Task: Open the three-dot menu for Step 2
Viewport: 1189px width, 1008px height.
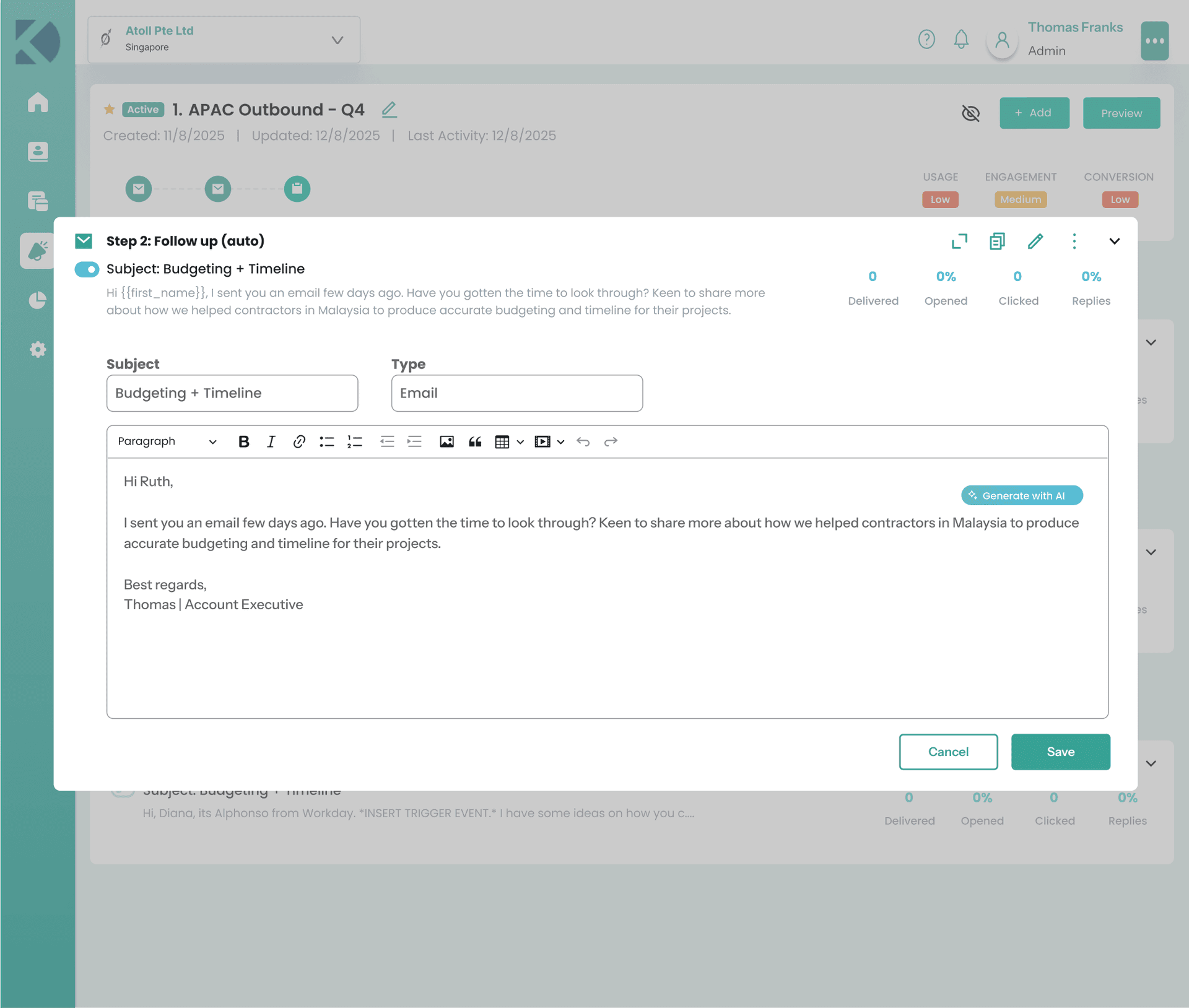Action: tap(1074, 241)
